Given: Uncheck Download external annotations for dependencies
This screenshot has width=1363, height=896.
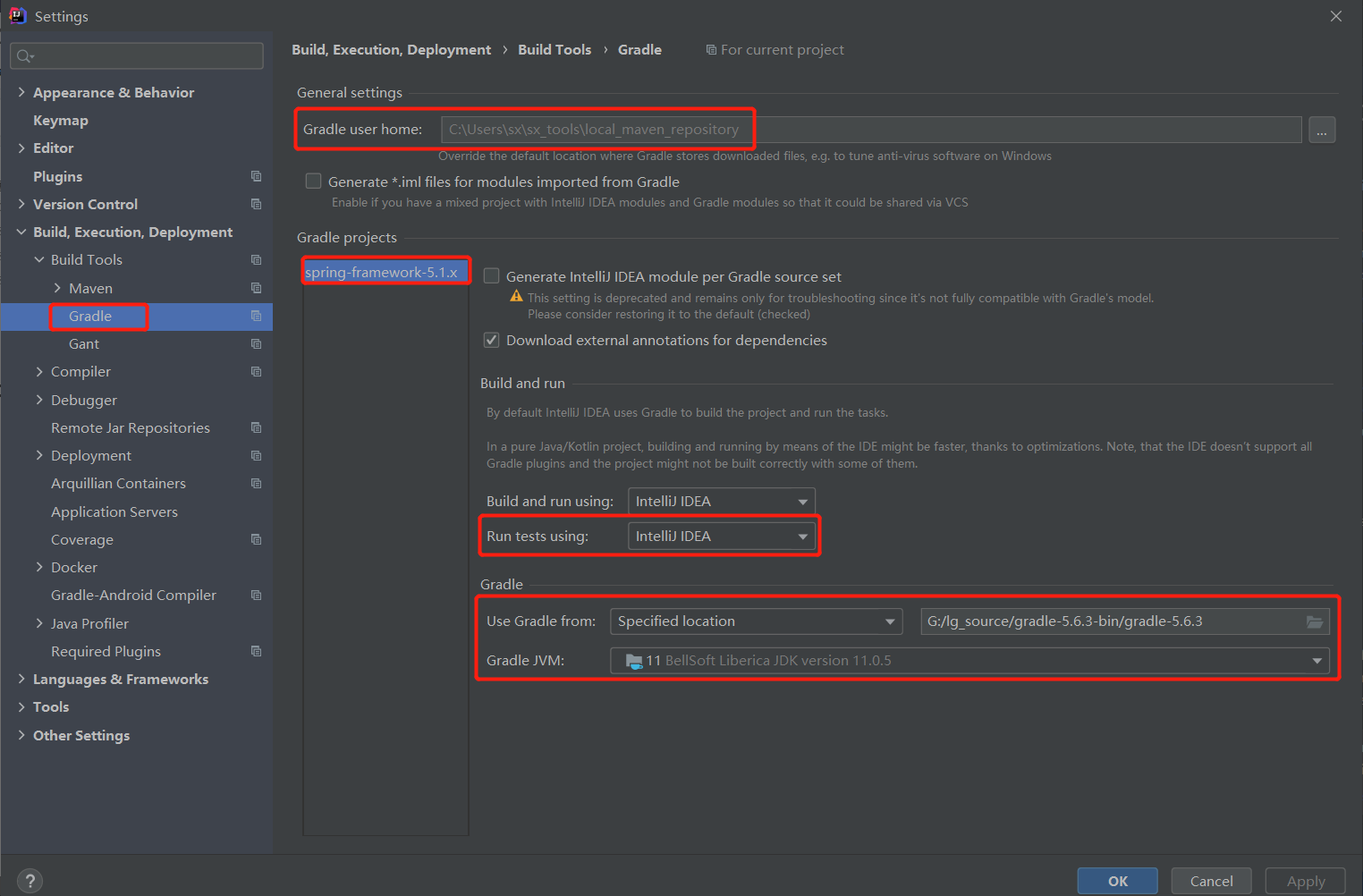Looking at the screenshot, I should click(491, 340).
